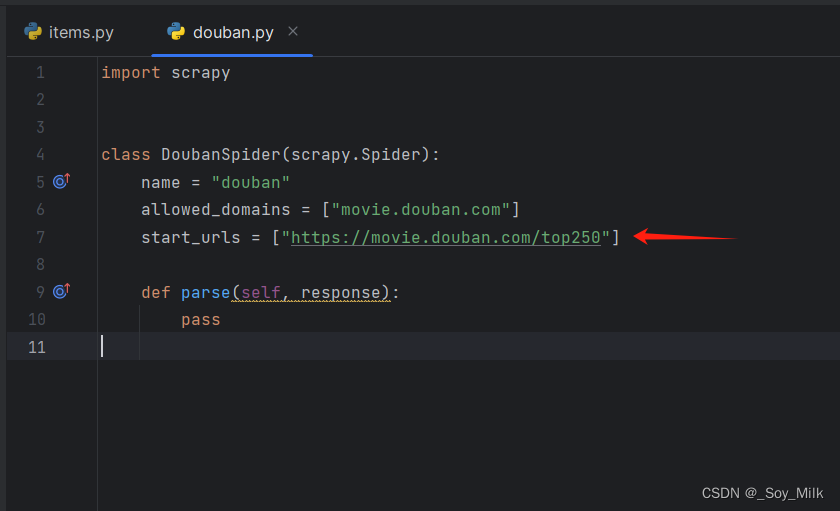Viewport: 840px width, 511px height.
Task: Click the "movie.douban.com" string
Action: coord(421,209)
